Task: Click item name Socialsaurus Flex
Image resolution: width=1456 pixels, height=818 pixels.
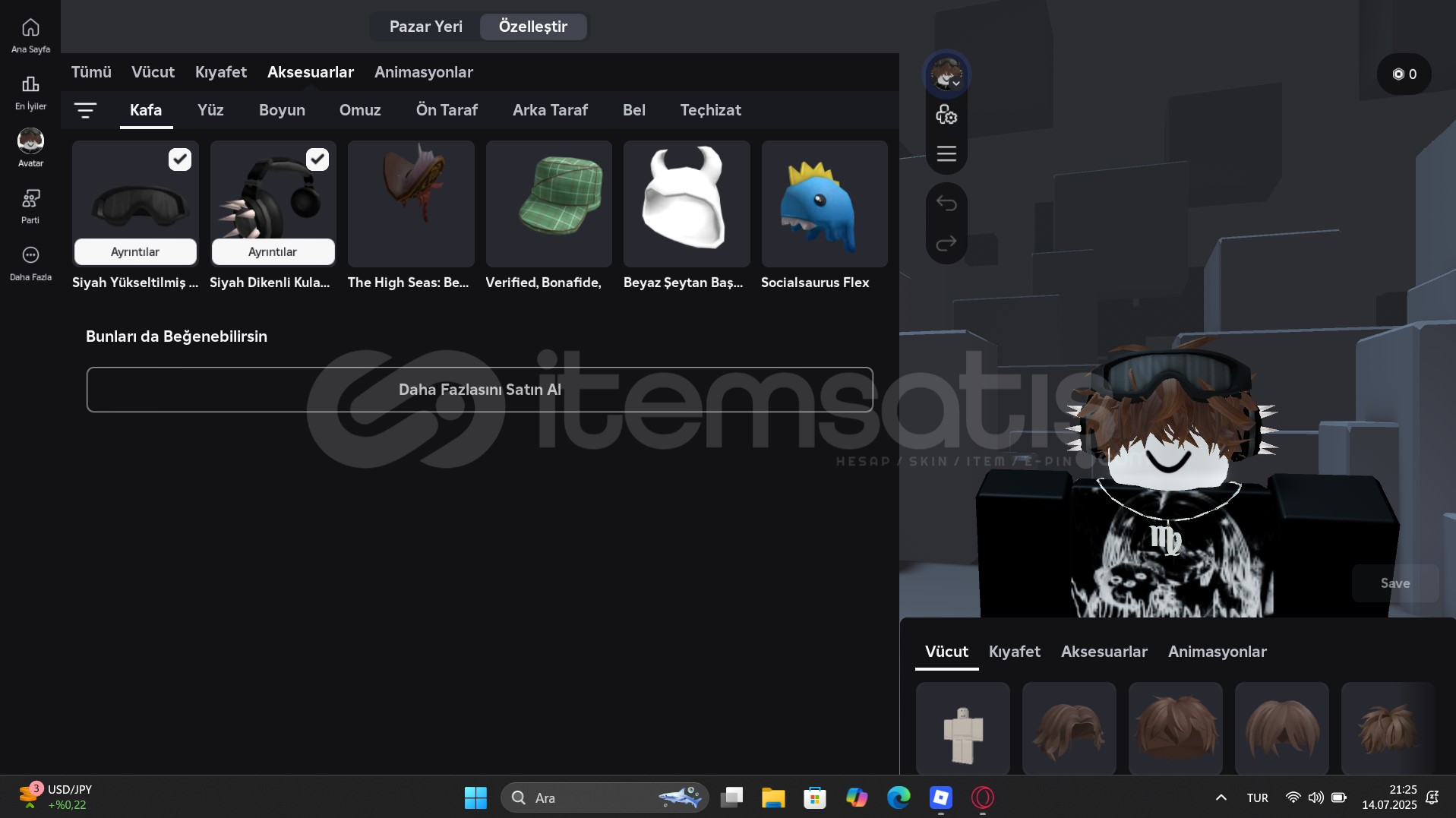Action: pos(815,283)
